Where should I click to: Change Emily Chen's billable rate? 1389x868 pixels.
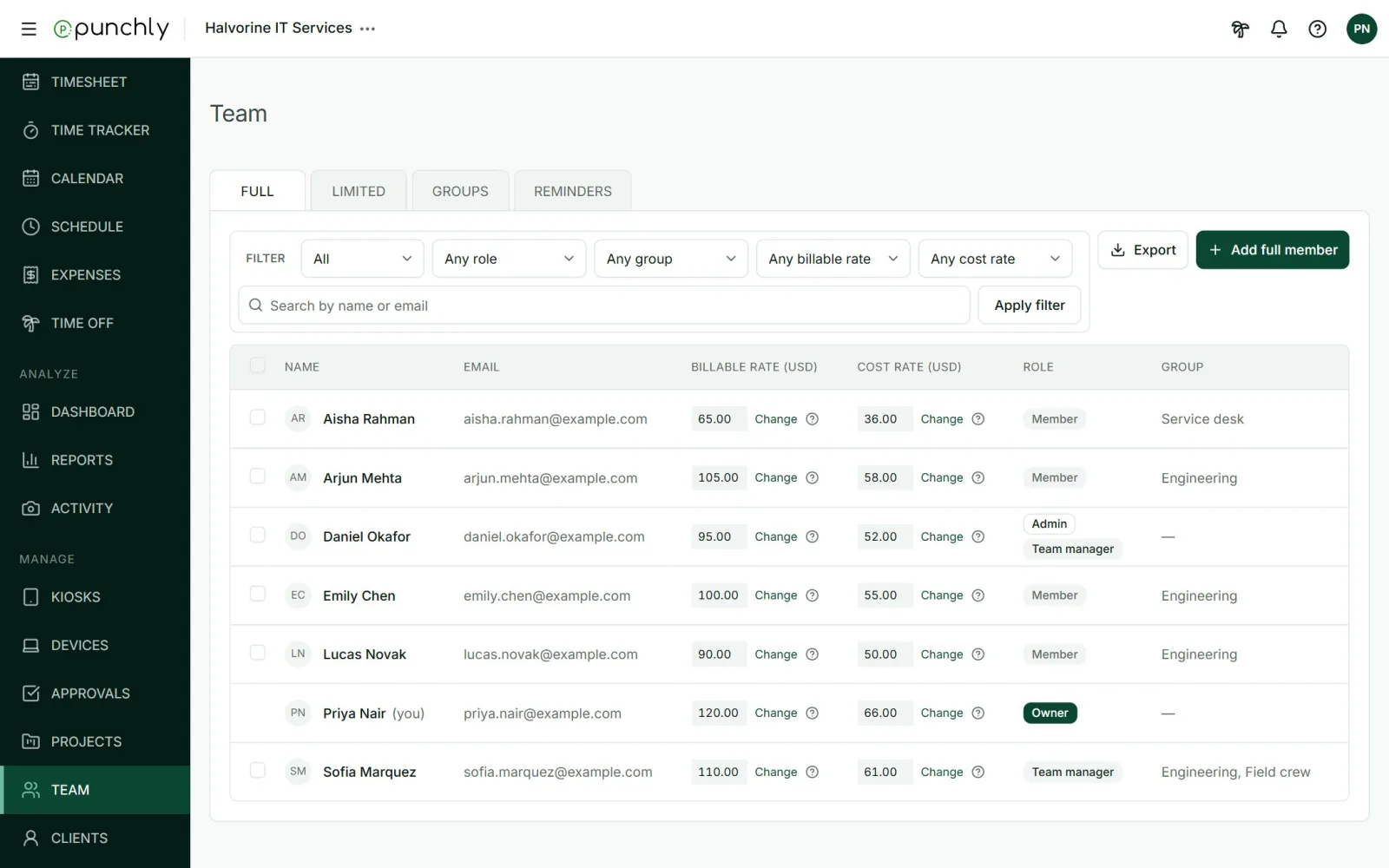pyautogui.click(x=775, y=595)
